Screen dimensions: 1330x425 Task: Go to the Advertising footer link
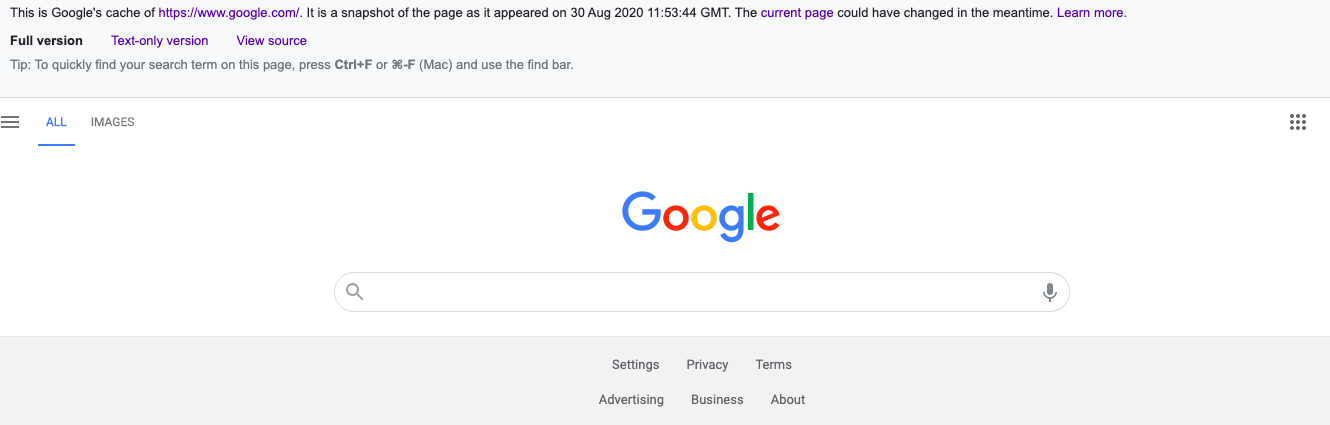tap(631, 400)
